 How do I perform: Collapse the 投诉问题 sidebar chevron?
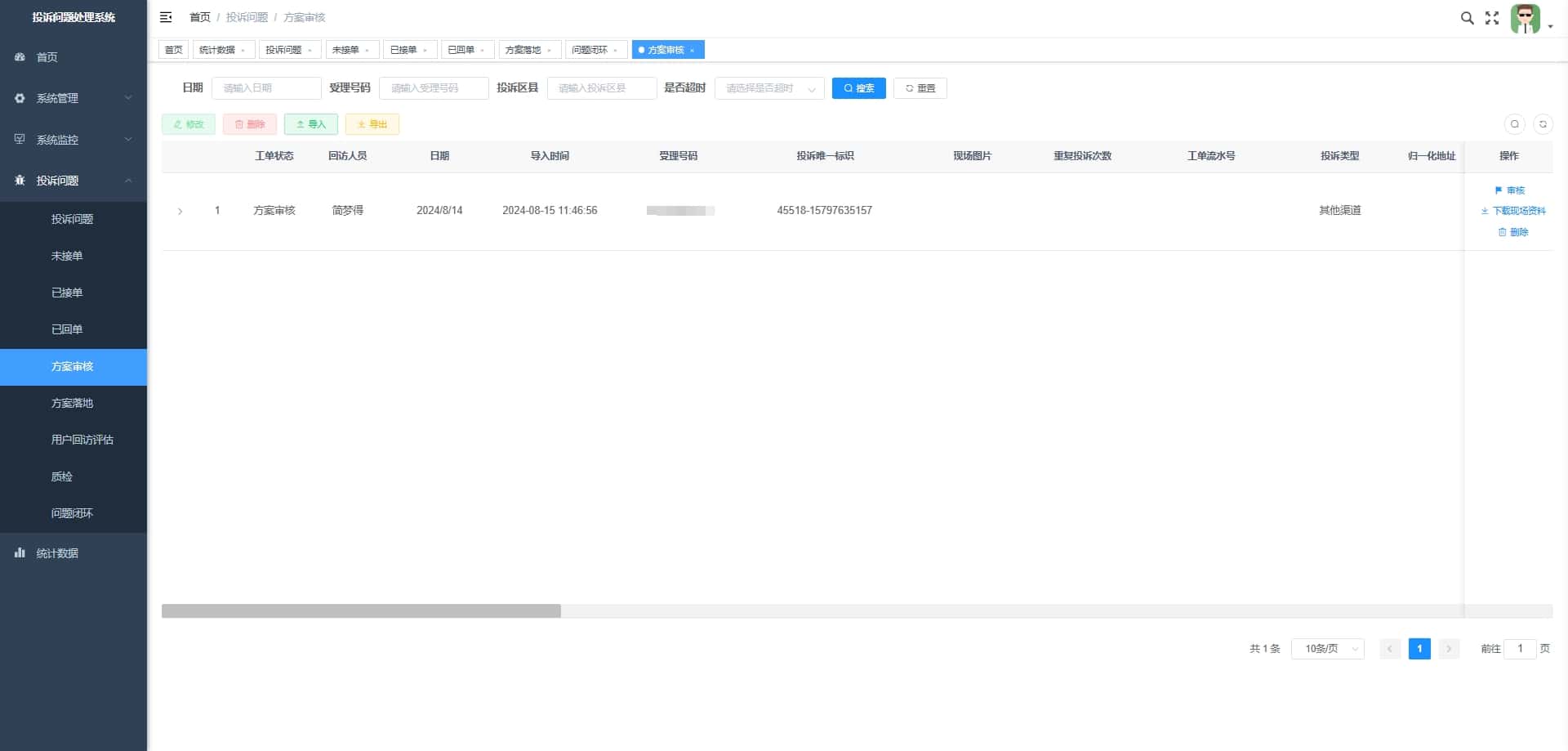(128, 181)
